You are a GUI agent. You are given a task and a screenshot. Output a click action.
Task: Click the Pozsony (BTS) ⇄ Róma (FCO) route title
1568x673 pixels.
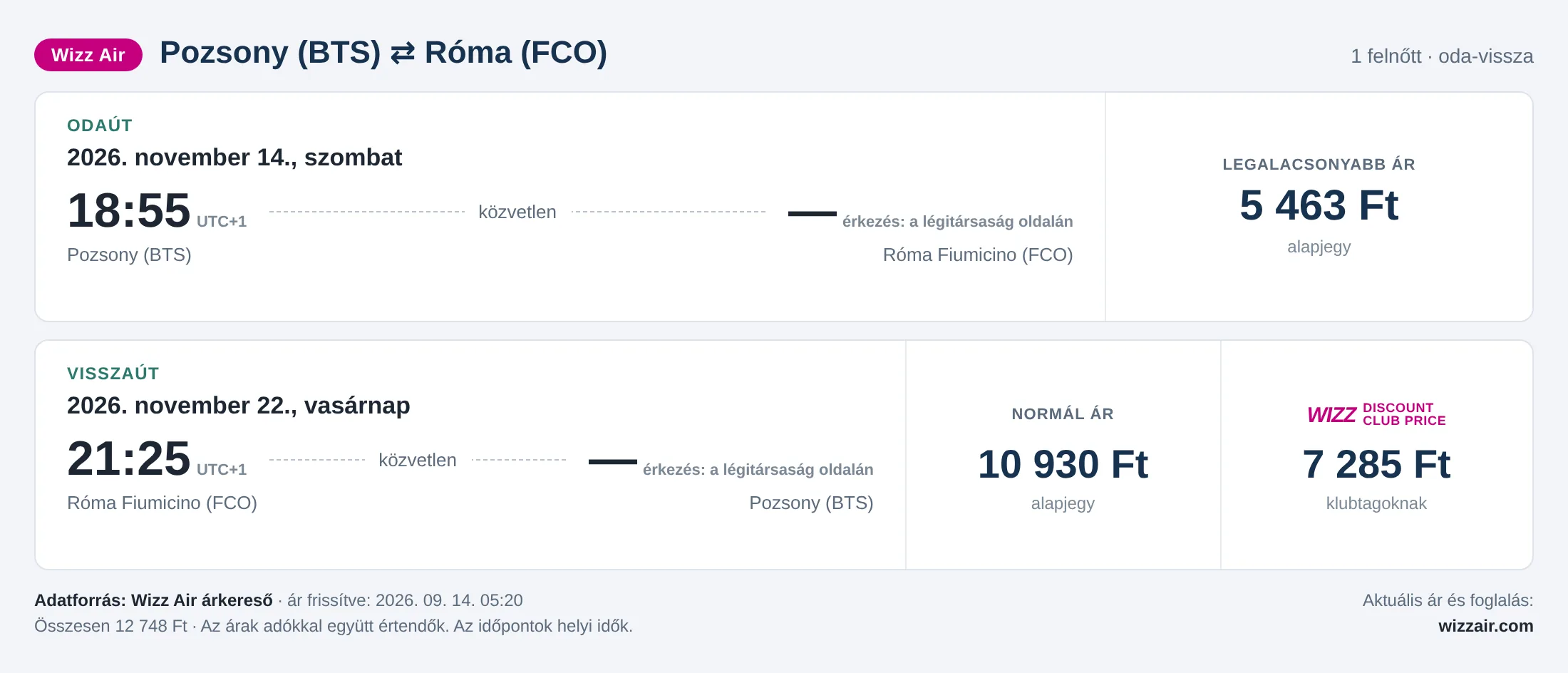[x=383, y=53]
